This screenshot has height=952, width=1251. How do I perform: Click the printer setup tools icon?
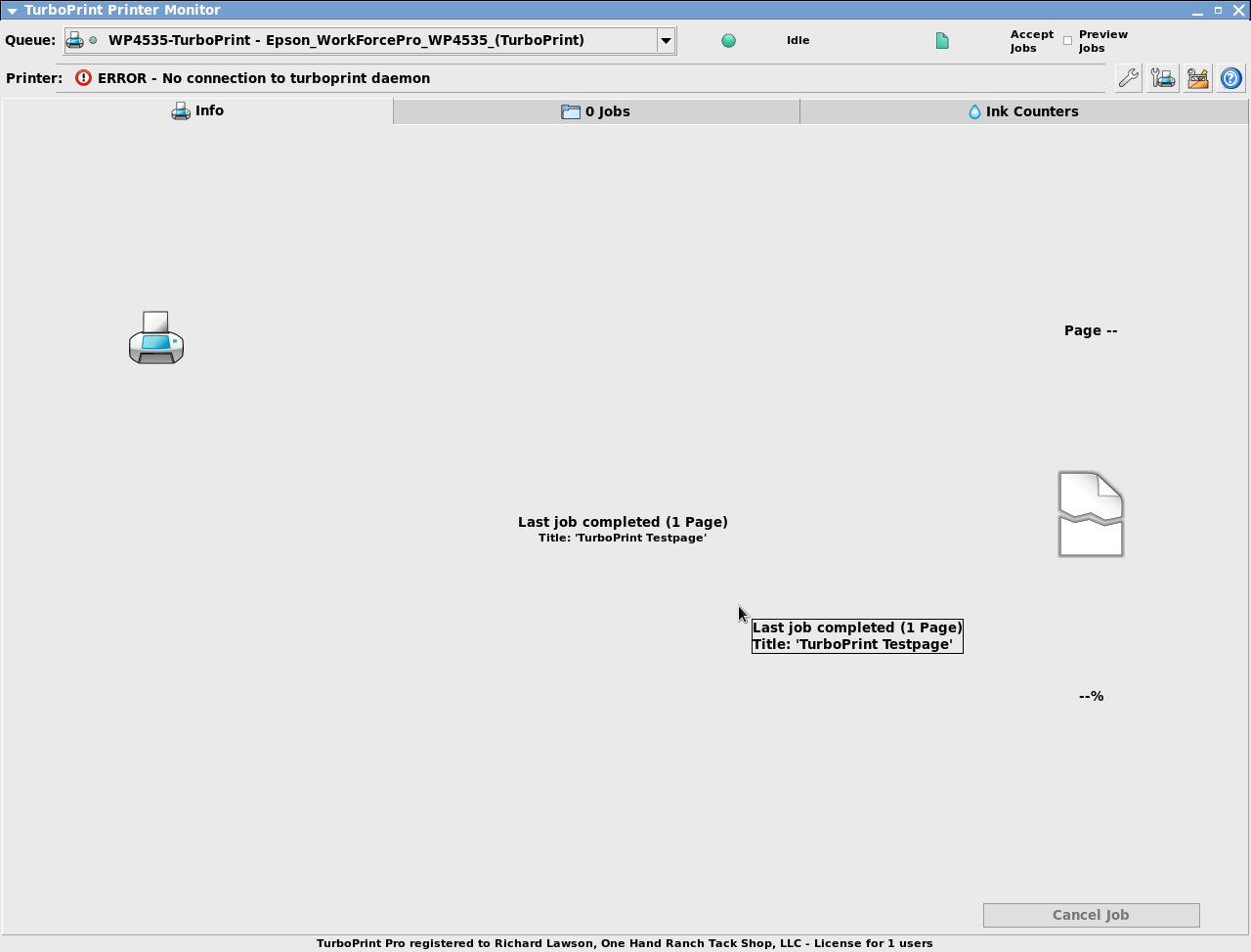point(1163,78)
